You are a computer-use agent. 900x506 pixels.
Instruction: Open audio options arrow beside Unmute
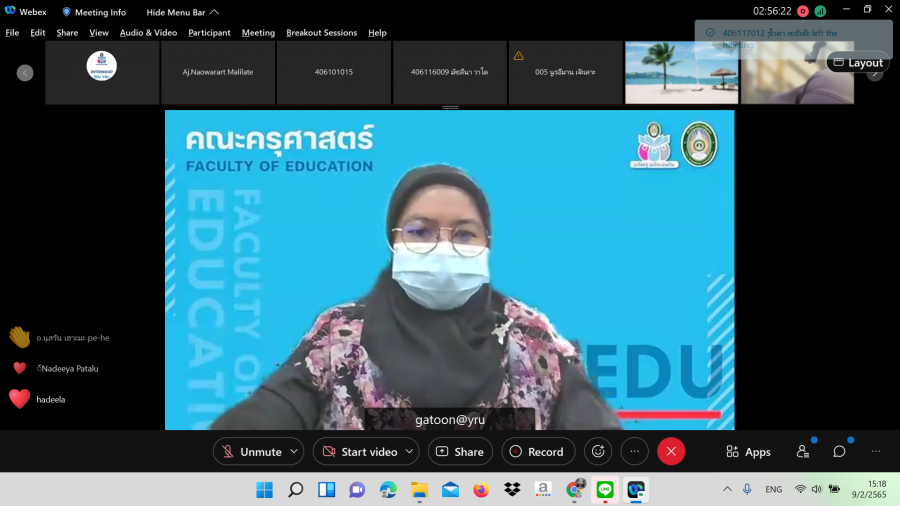294,452
